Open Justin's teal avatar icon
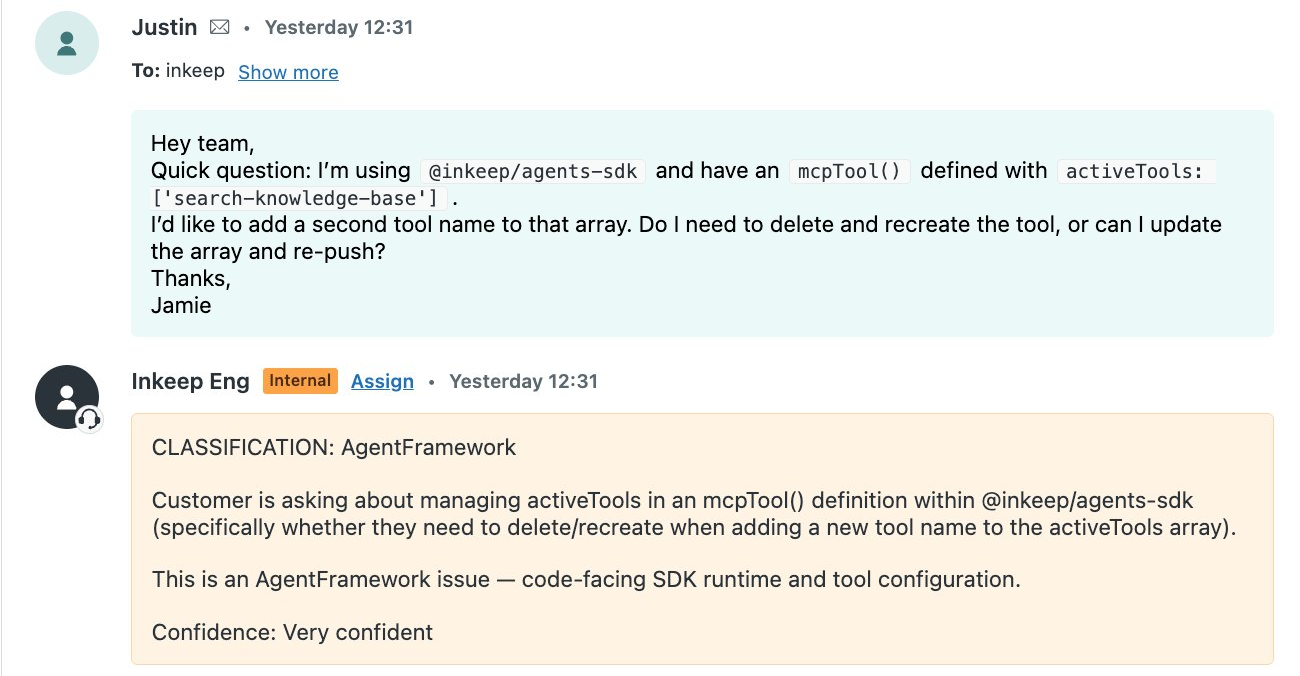Image resolution: width=1300 pixels, height=676 pixels. pyautogui.click(x=67, y=43)
